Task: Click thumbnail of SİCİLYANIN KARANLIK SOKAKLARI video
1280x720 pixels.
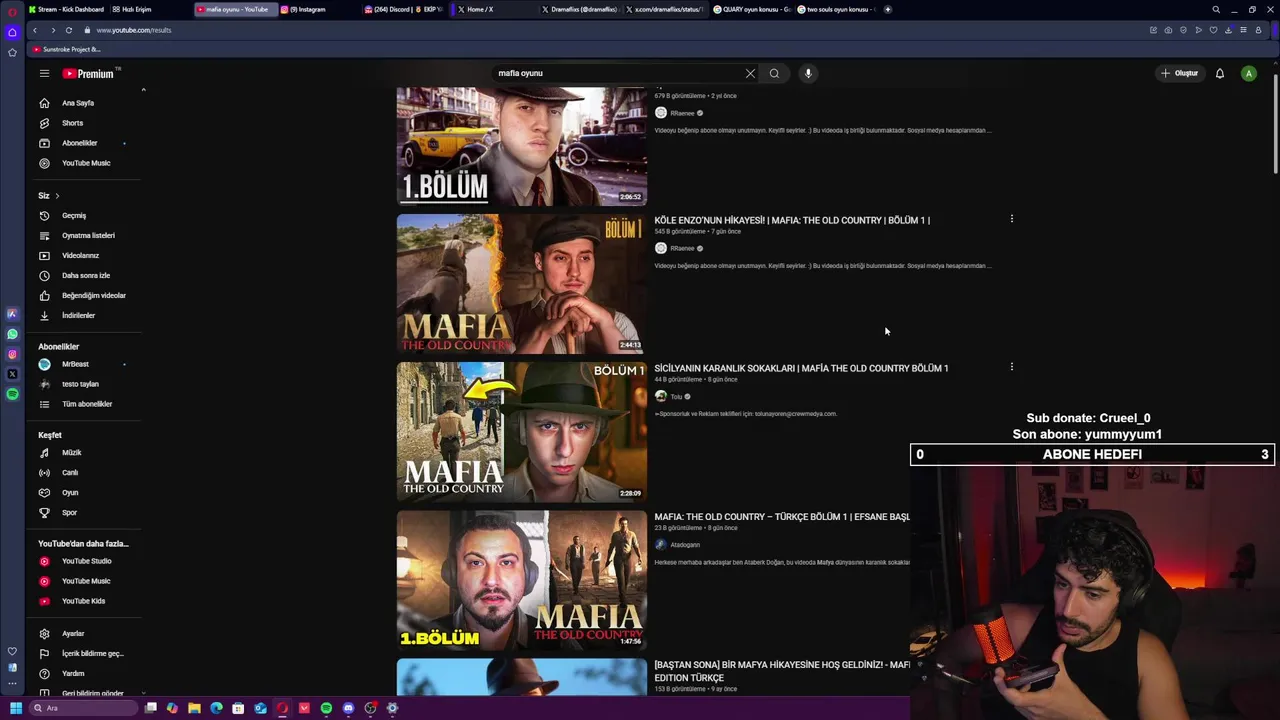Action: click(521, 432)
